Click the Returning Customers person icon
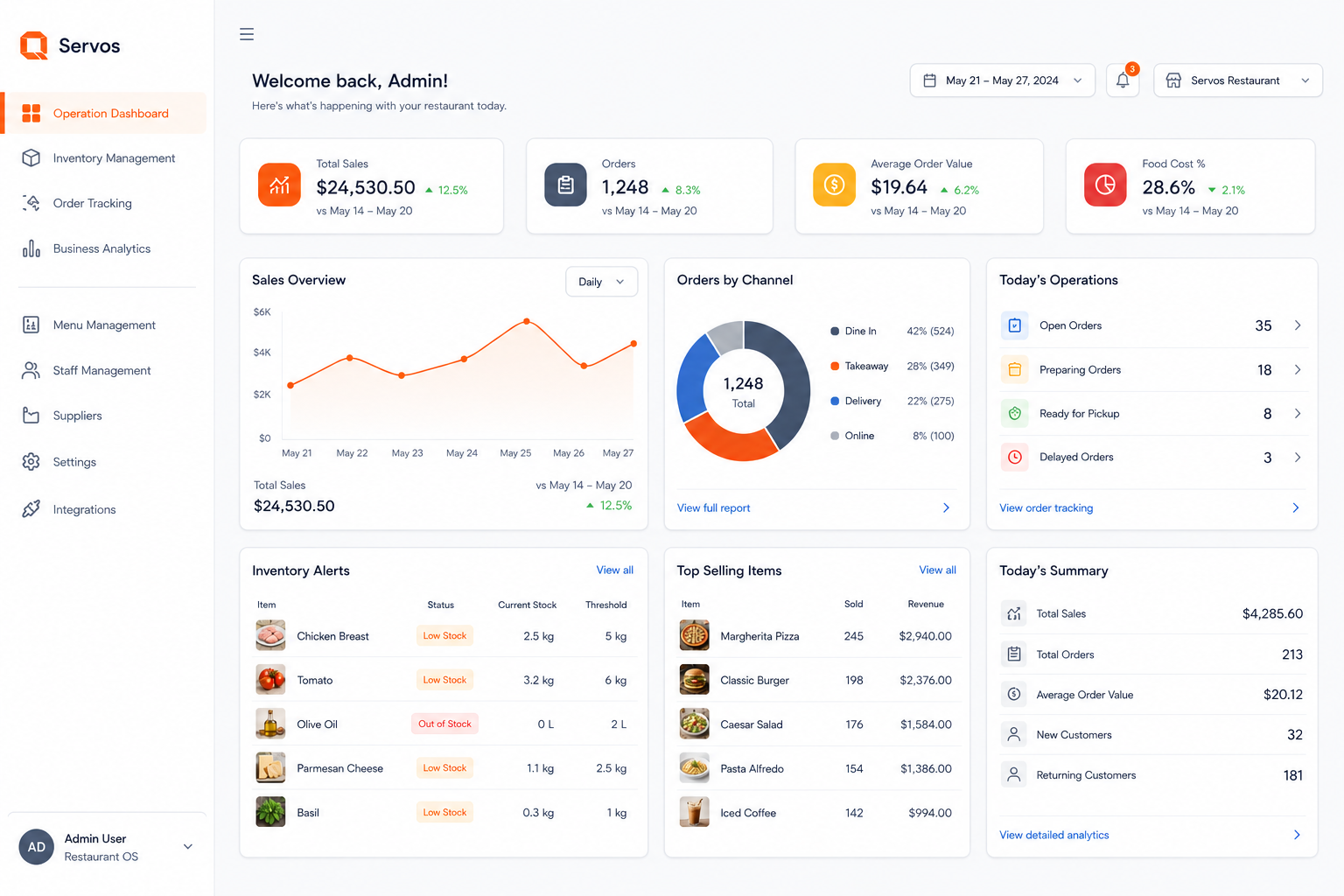The width and height of the screenshot is (1344, 896). pos(1014,775)
